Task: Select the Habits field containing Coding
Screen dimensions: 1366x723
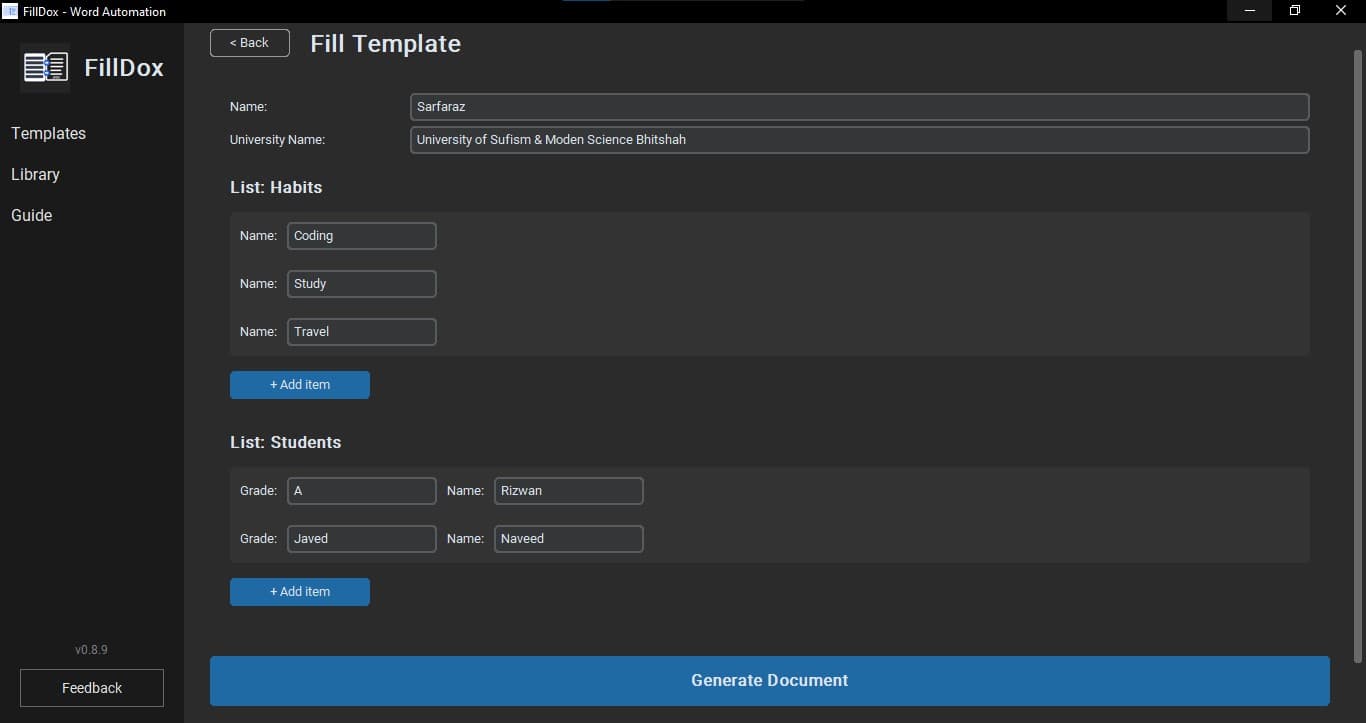Action: (x=361, y=236)
